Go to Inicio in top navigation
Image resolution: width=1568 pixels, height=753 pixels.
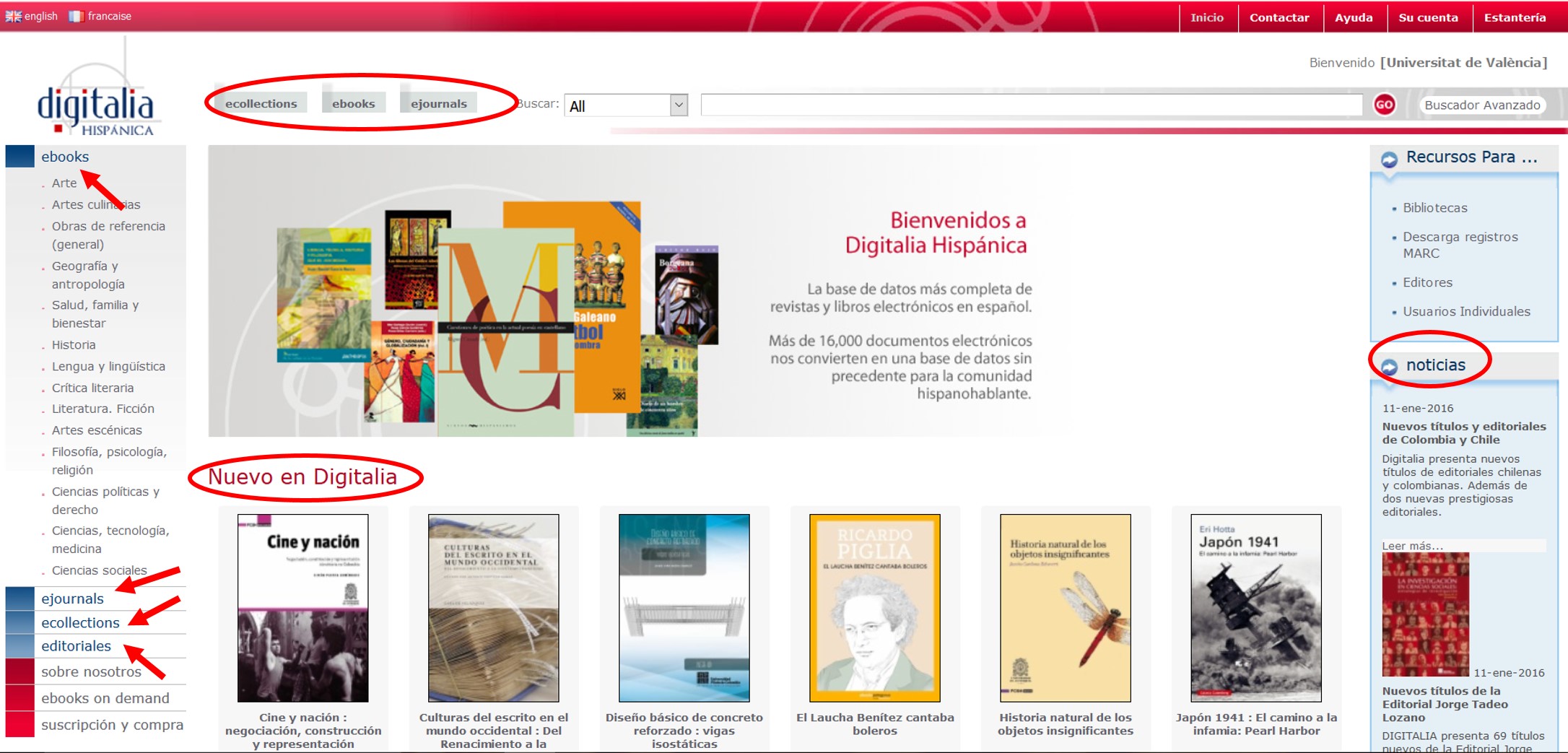(1207, 17)
